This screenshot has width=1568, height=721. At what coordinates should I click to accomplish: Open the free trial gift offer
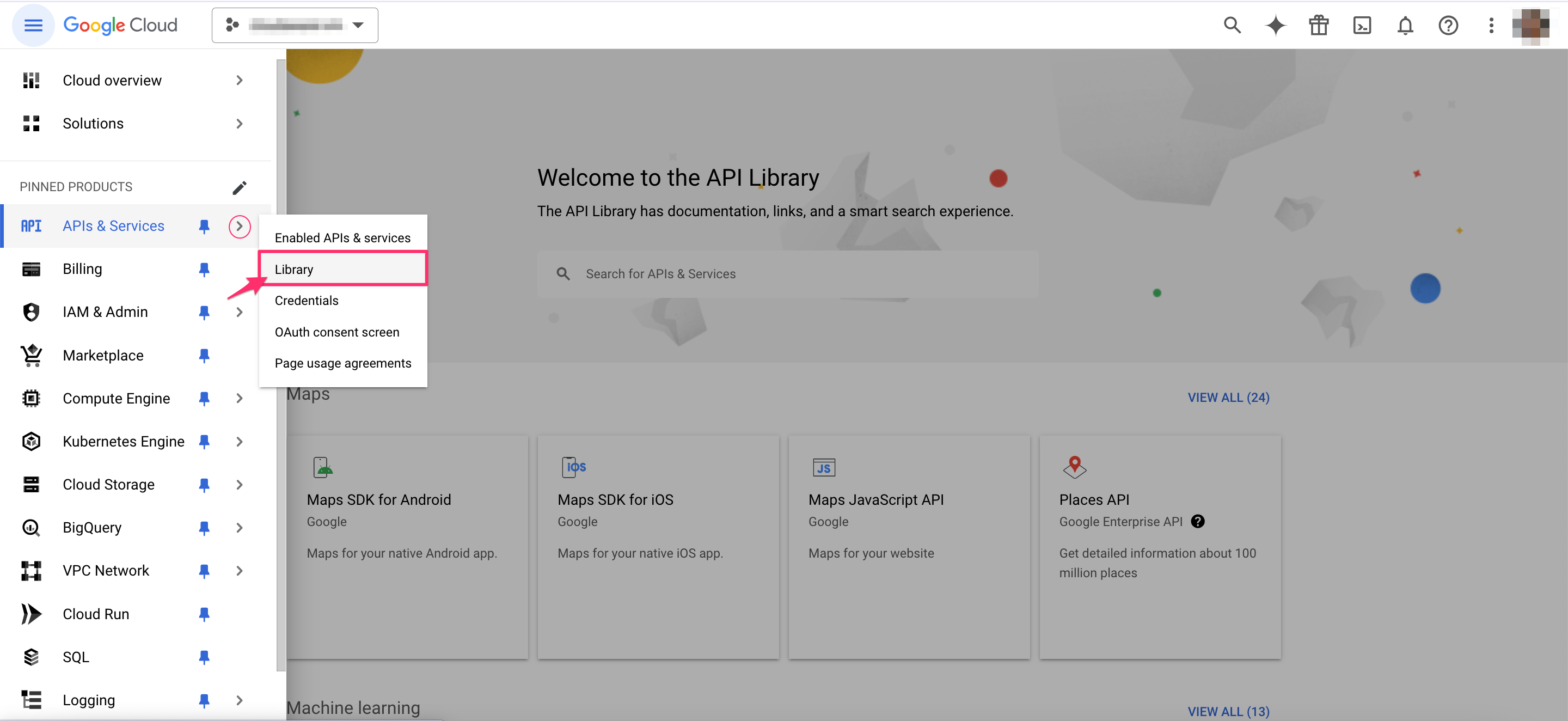[1319, 25]
